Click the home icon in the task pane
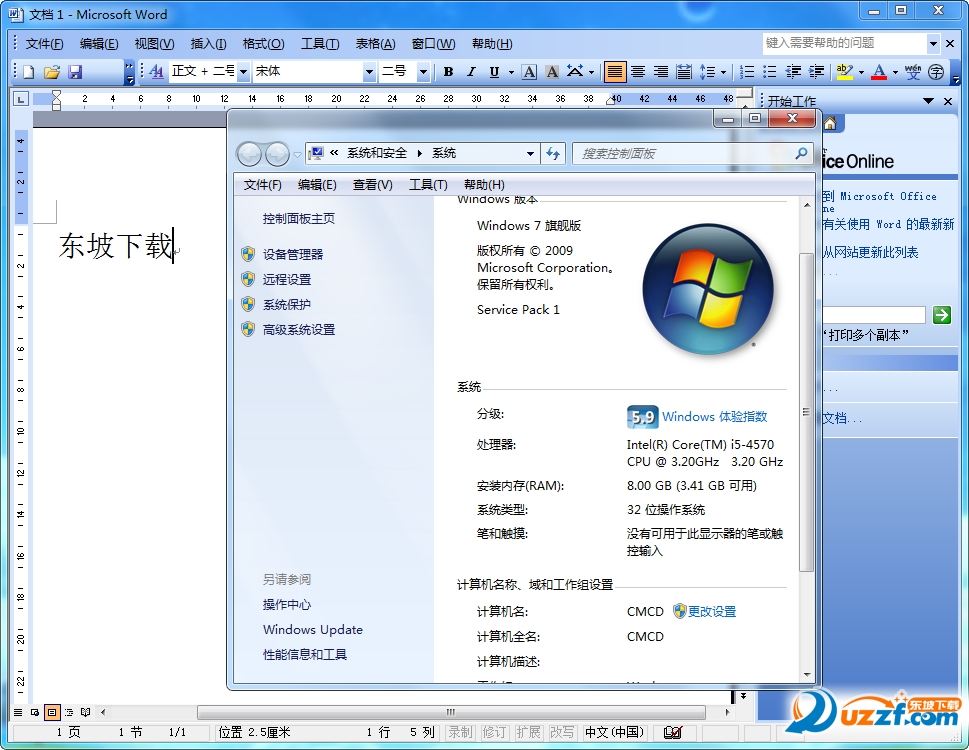The image size is (969, 750). pyautogui.click(x=830, y=124)
